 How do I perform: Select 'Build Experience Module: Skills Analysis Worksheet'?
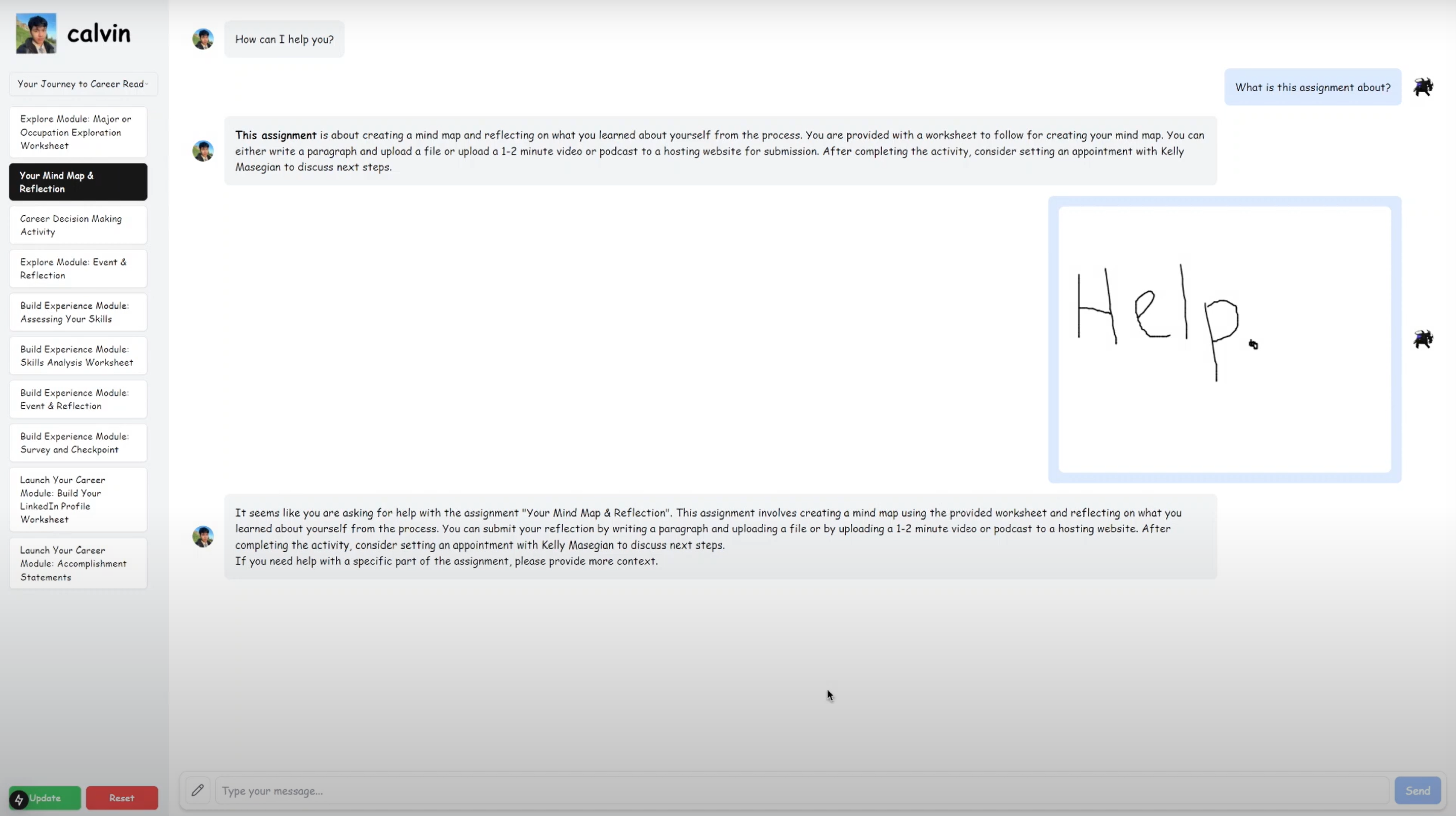(78, 356)
